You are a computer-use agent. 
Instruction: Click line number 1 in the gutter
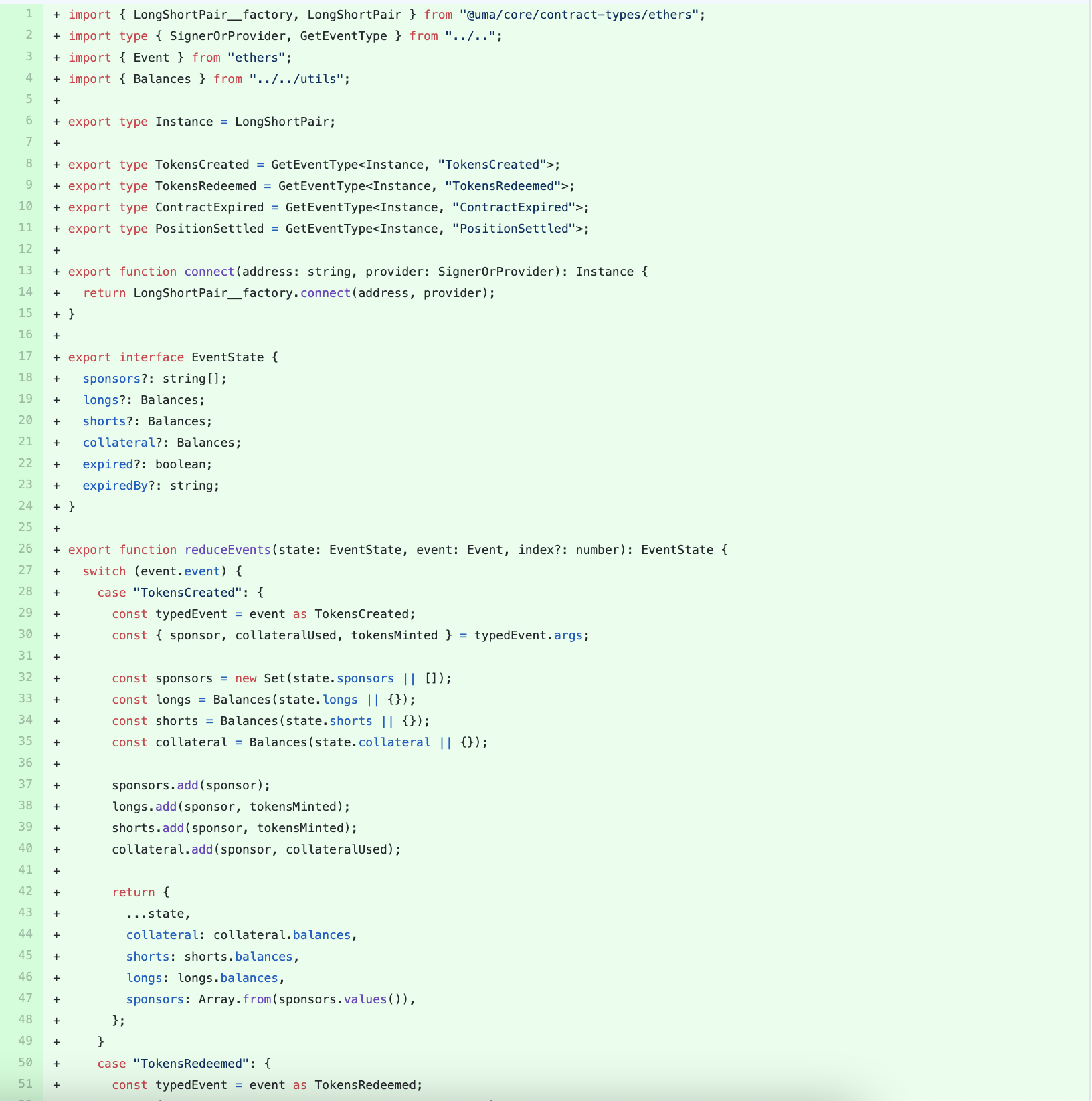[29, 14]
